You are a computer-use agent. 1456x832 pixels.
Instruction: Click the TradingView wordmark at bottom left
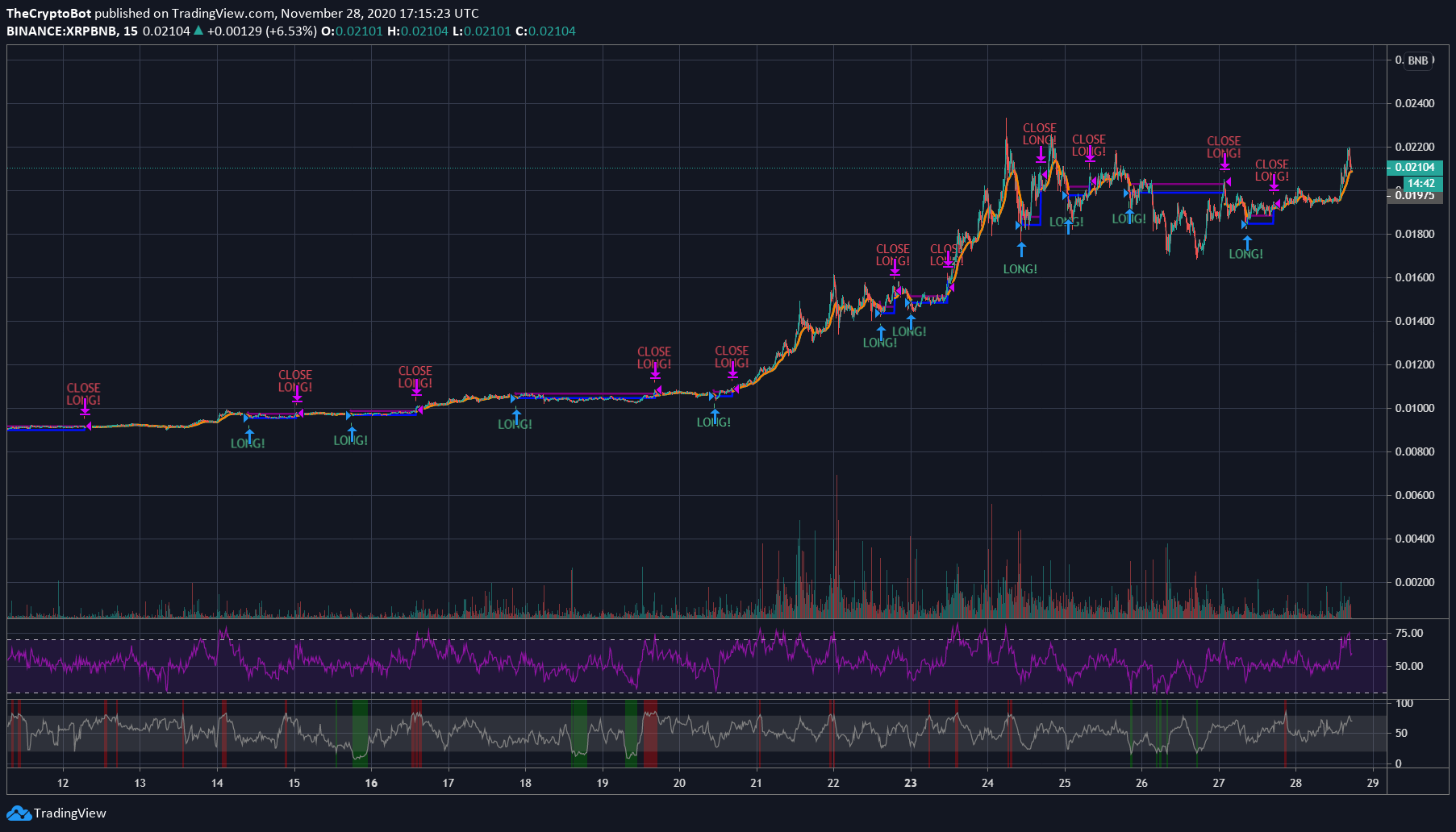coord(70,813)
